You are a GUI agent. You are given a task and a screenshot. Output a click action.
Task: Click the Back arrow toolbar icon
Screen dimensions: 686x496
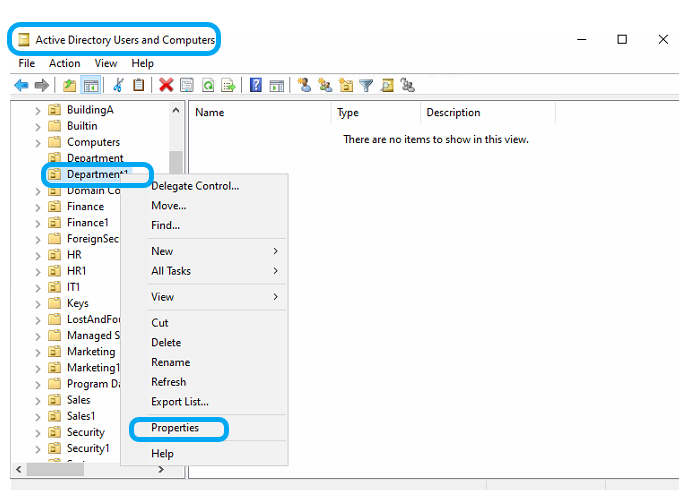pyautogui.click(x=21, y=85)
